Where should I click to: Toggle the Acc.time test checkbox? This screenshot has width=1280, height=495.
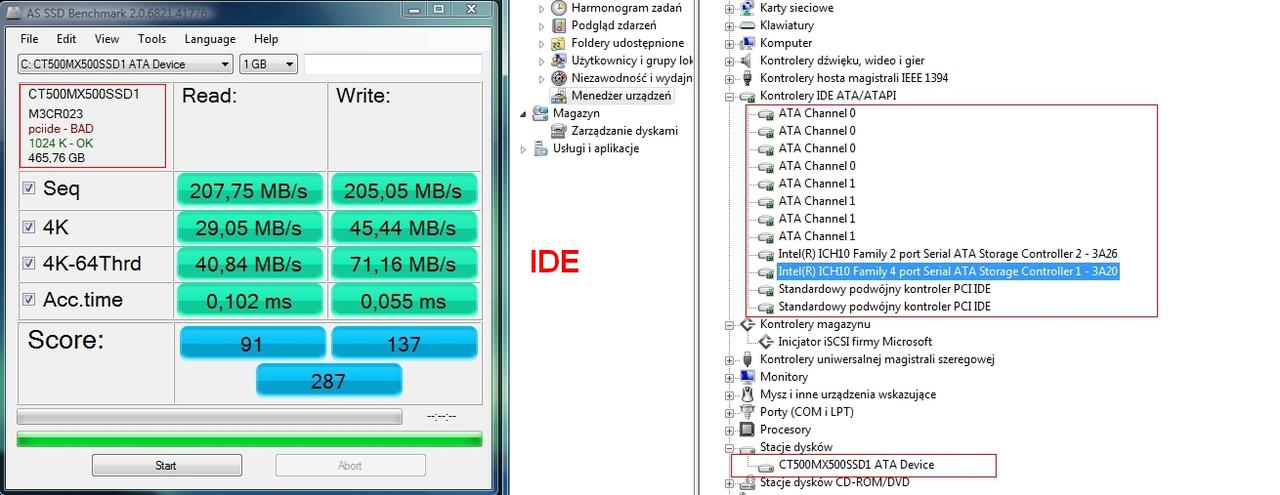pyautogui.click(x=29, y=300)
